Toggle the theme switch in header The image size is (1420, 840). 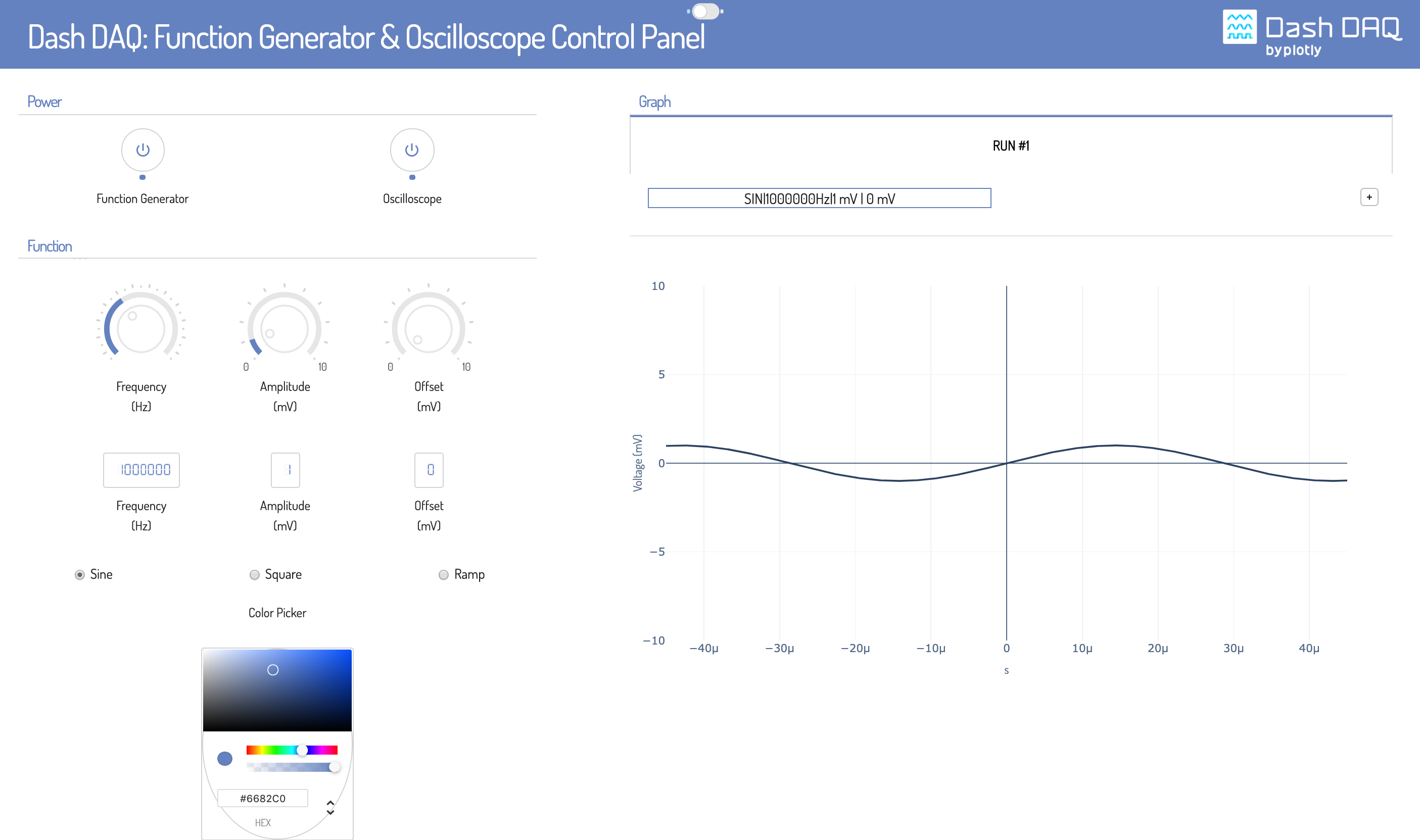pyautogui.click(x=705, y=11)
